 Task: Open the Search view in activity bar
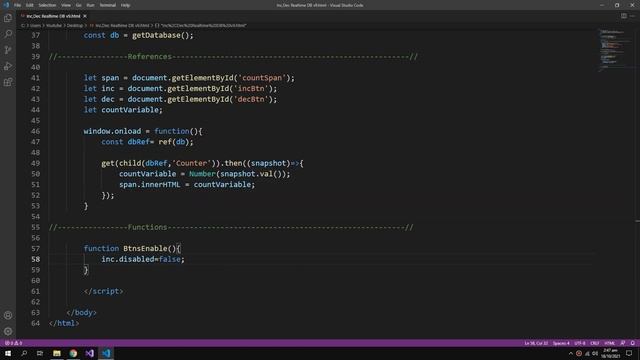tap(8, 34)
